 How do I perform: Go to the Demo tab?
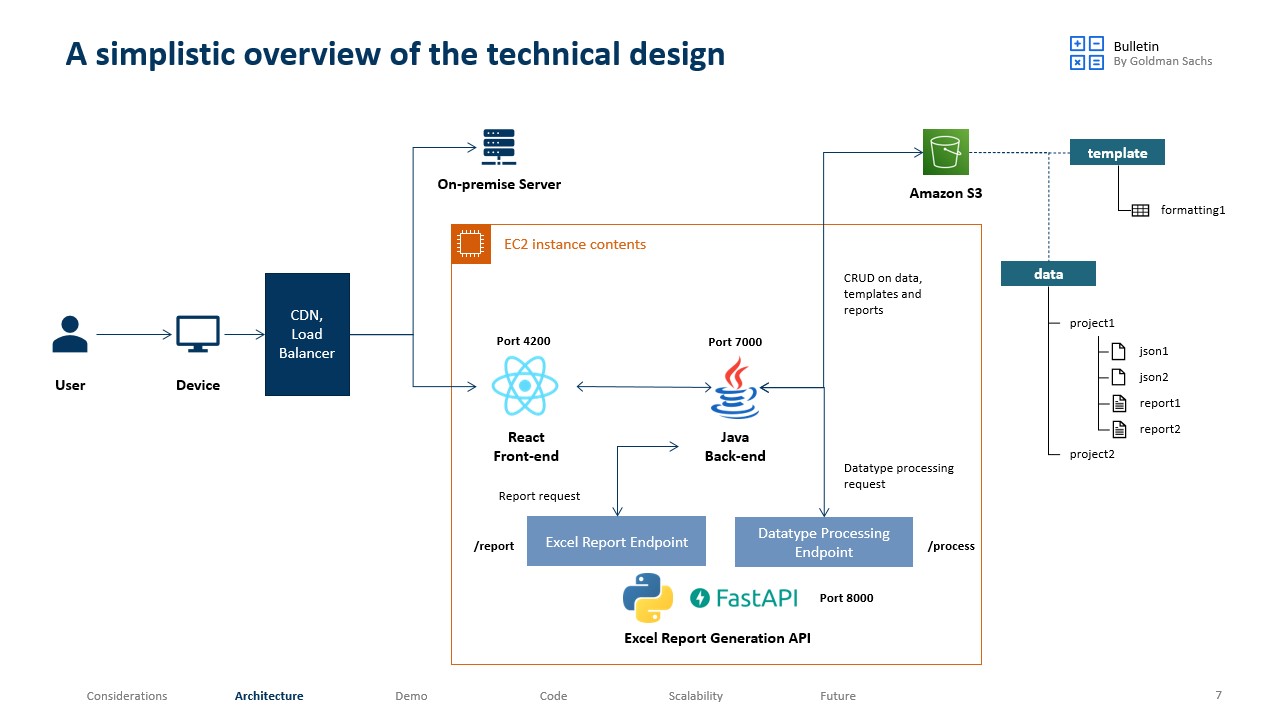pos(411,696)
